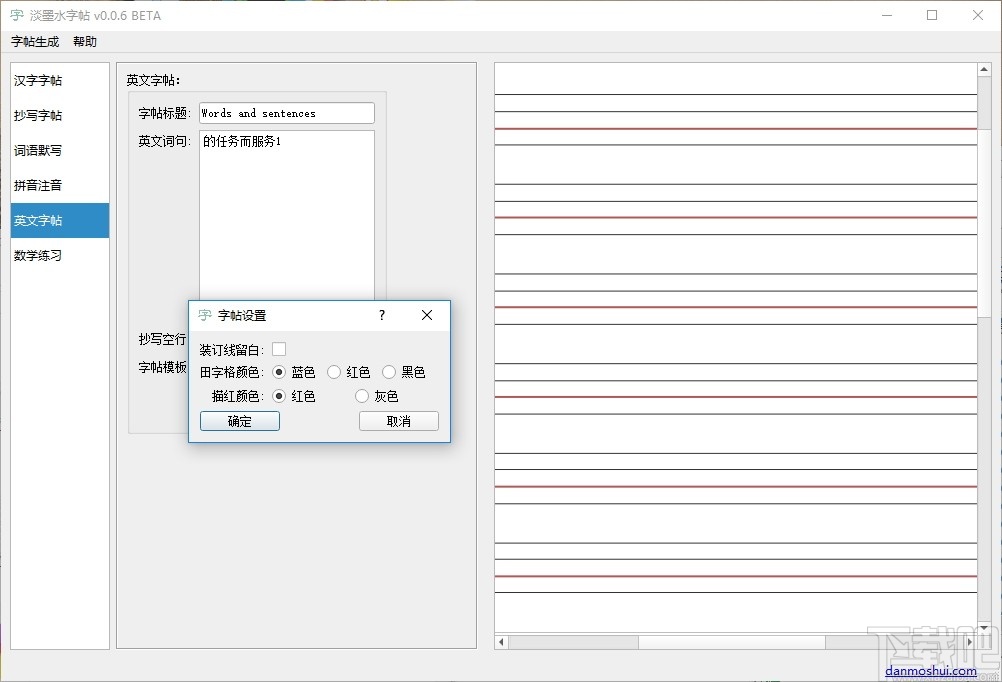Click the ? help button in 字帖设置 dialog
1002x682 pixels.
(382, 315)
